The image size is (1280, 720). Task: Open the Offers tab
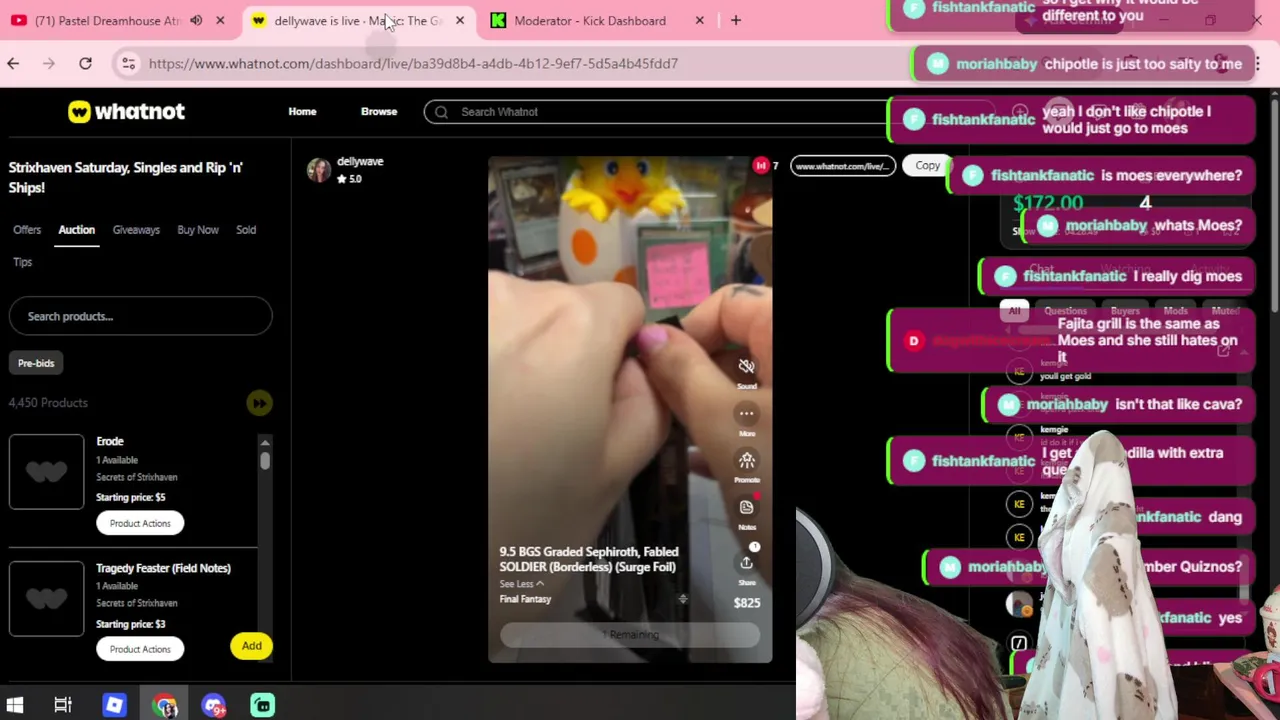[27, 230]
